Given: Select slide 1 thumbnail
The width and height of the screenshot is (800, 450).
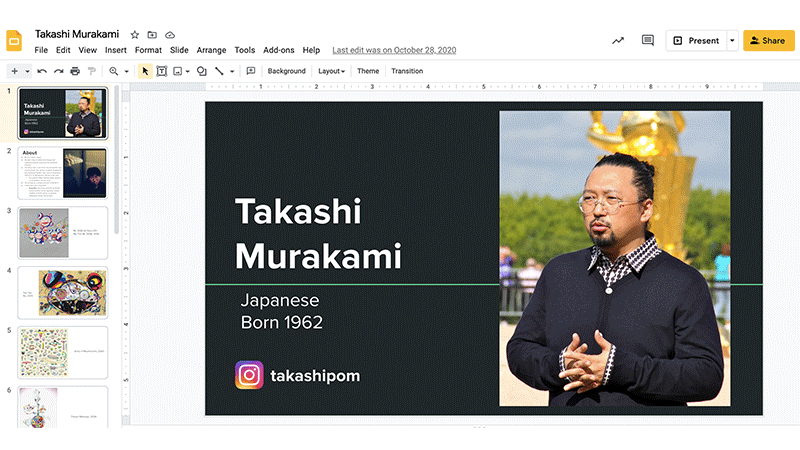Looking at the screenshot, I should point(63,113).
